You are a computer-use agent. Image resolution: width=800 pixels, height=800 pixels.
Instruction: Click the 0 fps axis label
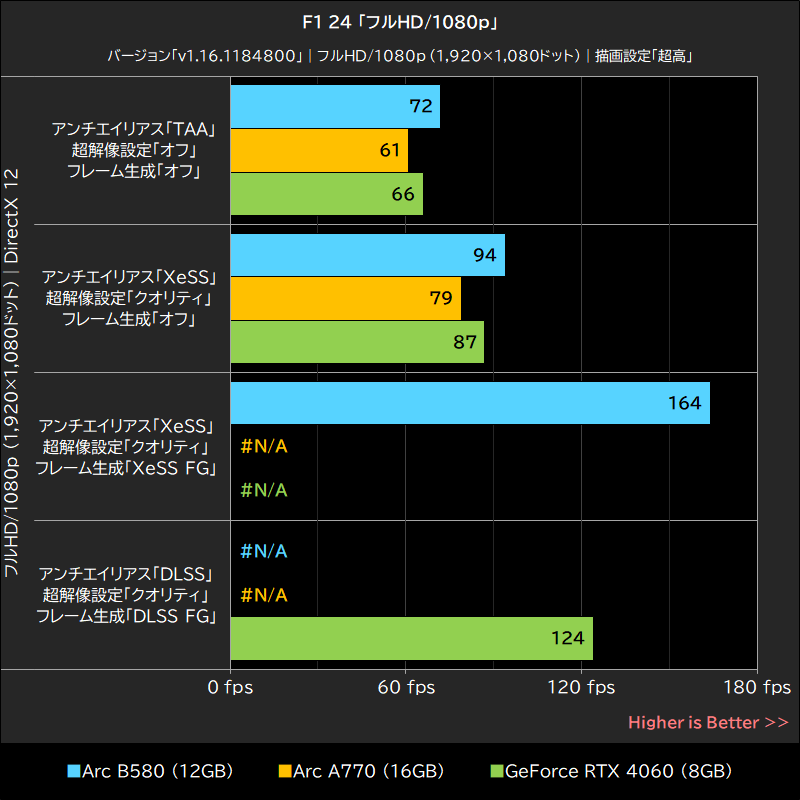230,688
